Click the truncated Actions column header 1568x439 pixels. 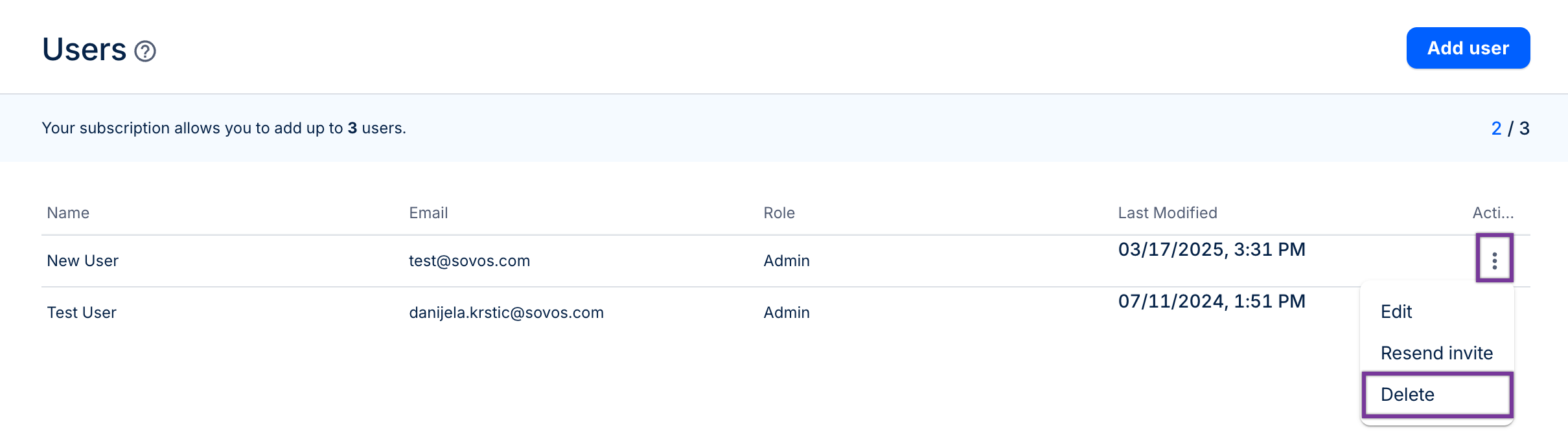tap(1493, 213)
